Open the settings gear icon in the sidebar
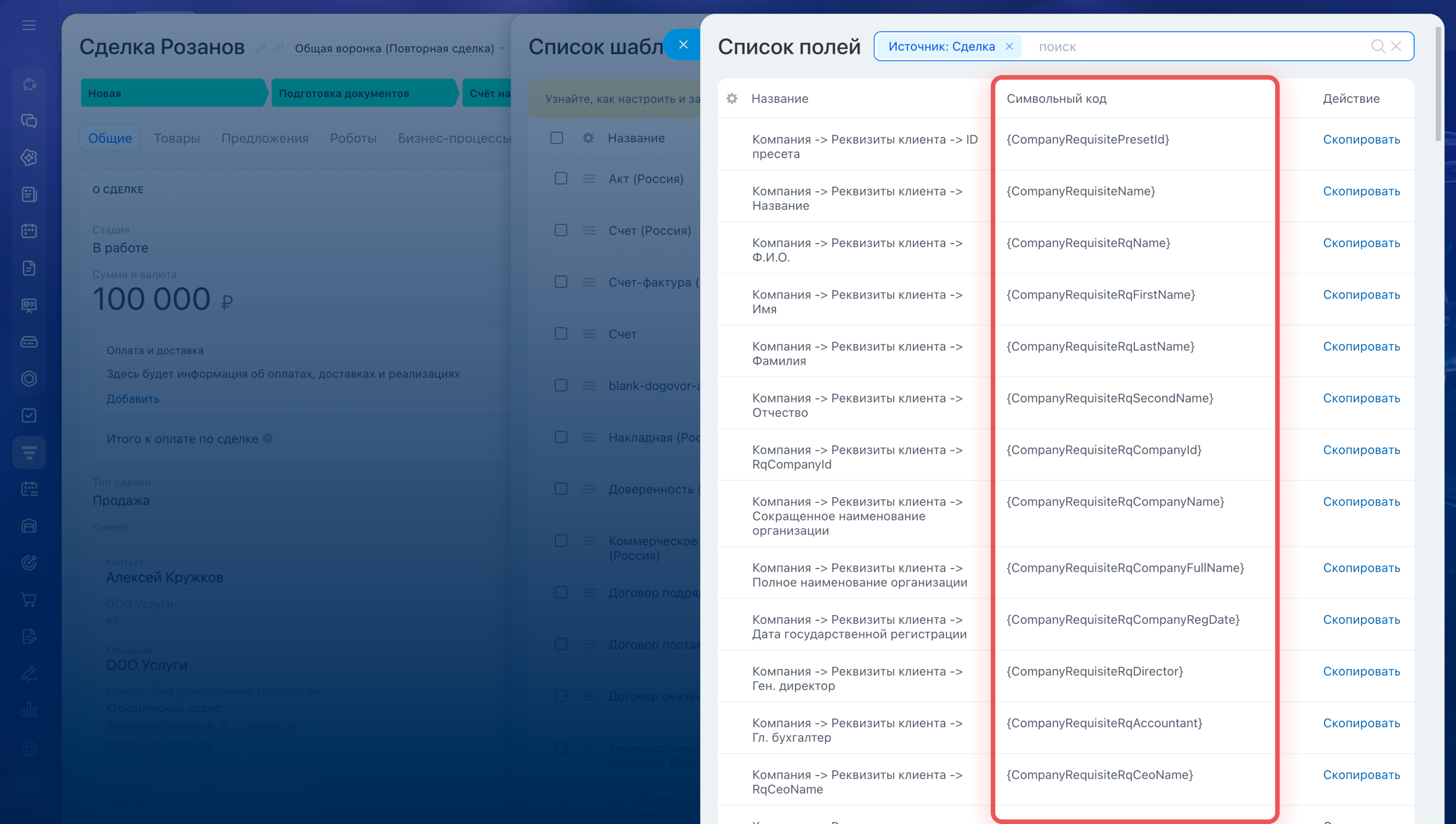The height and width of the screenshot is (824, 1456). 29,749
